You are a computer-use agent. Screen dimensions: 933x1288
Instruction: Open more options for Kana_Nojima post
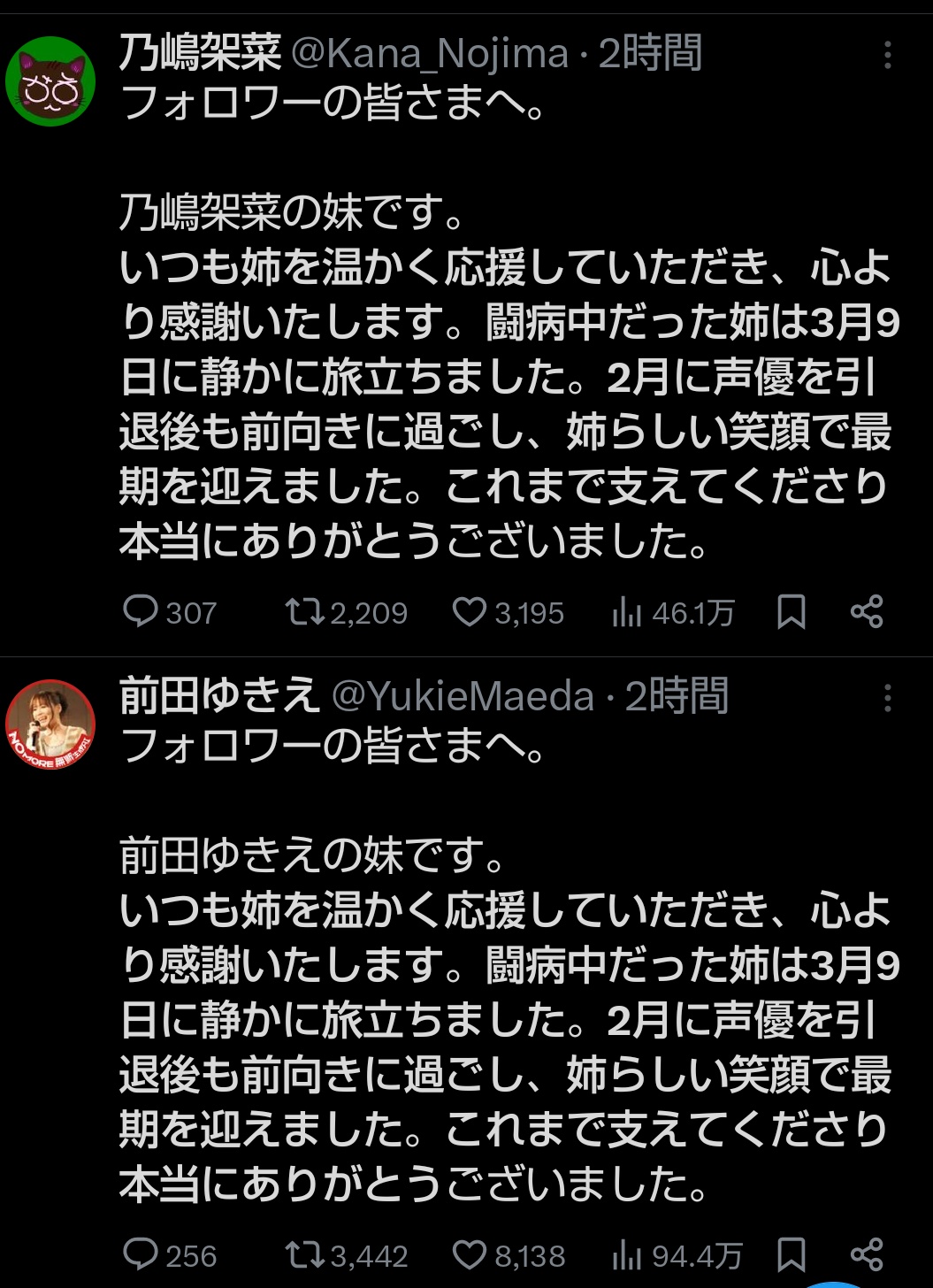click(x=887, y=56)
